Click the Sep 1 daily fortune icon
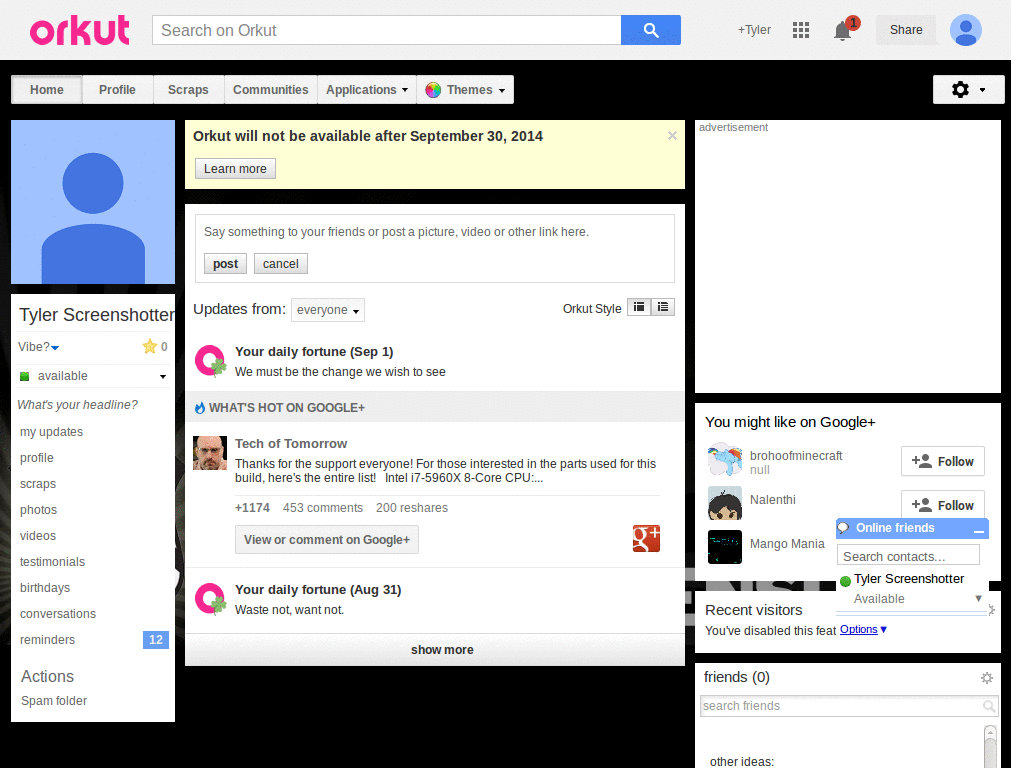Screen dimensions: 1024x768 (x=210, y=361)
